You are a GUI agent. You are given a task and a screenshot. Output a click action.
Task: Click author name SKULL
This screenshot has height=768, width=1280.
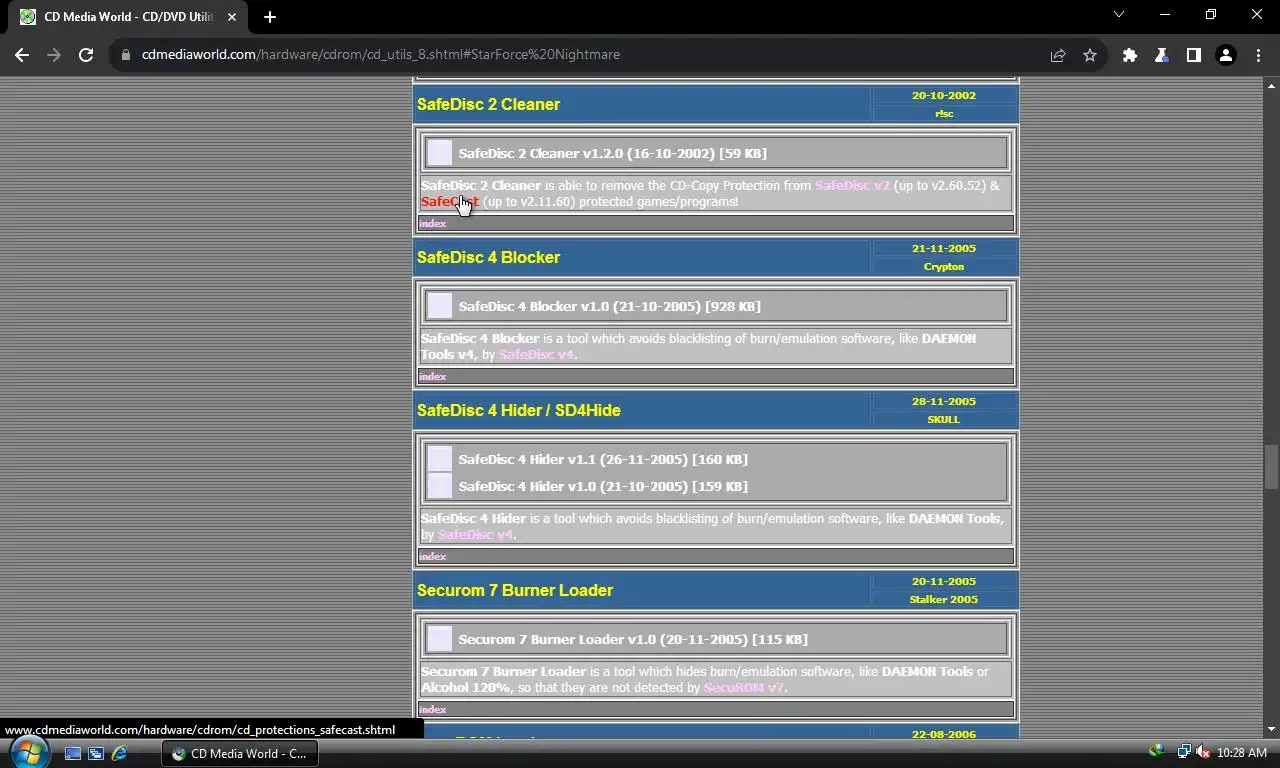[944, 420]
